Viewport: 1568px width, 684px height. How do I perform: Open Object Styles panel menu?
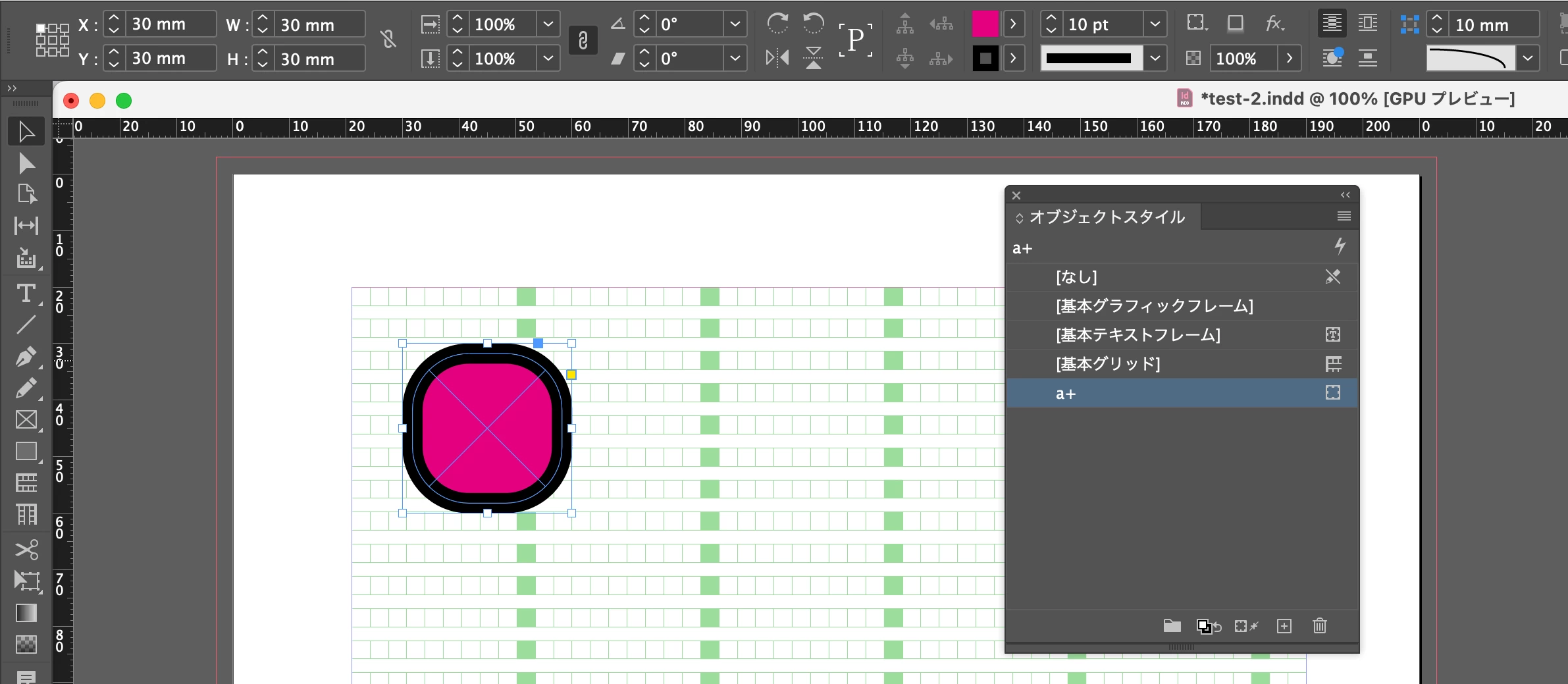pyautogui.click(x=1344, y=216)
